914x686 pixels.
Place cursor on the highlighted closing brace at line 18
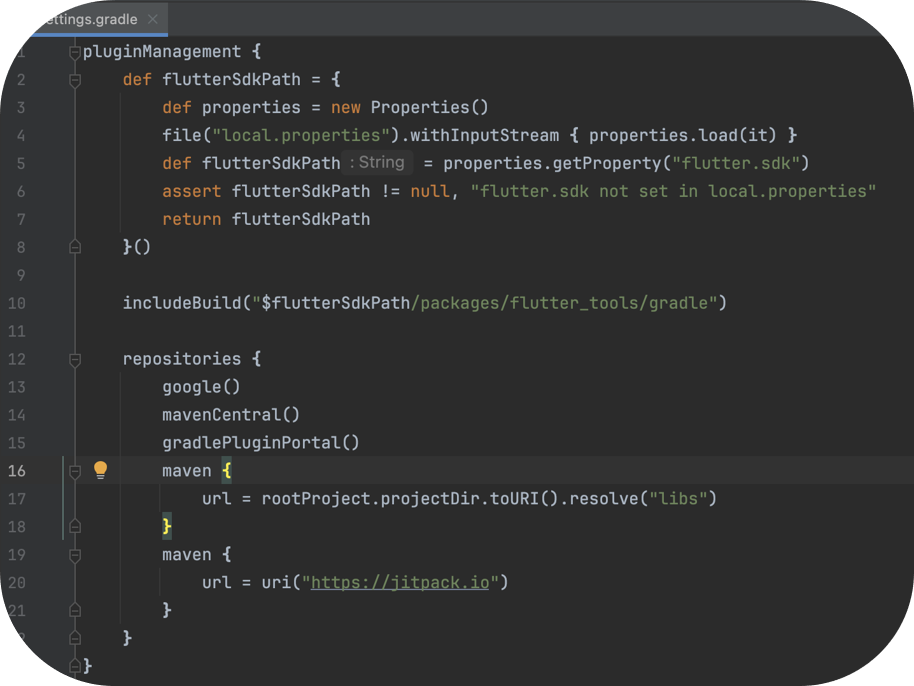coord(167,526)
